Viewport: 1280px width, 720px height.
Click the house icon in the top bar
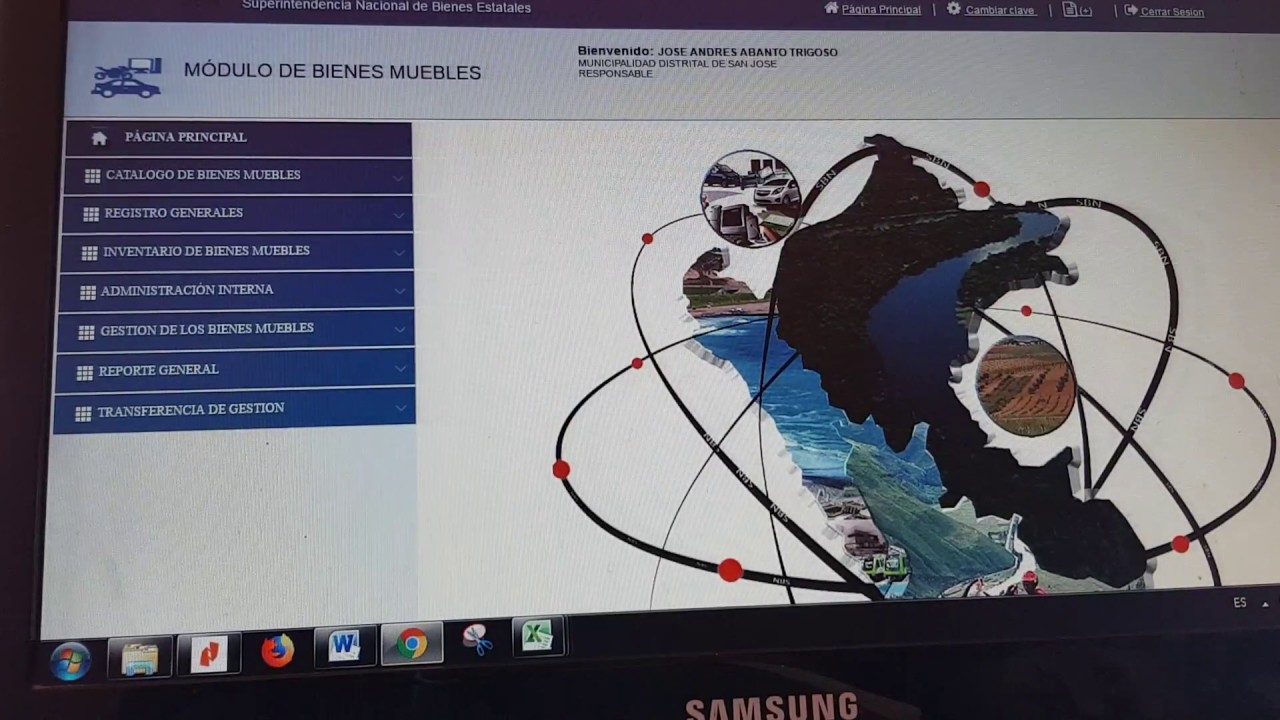tap(831, 8)
